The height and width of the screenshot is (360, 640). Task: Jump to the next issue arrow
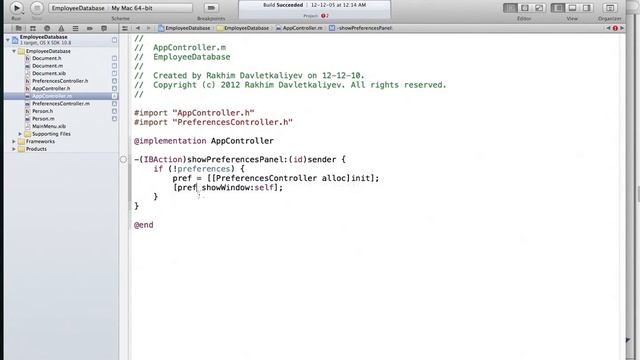[622, 28]
